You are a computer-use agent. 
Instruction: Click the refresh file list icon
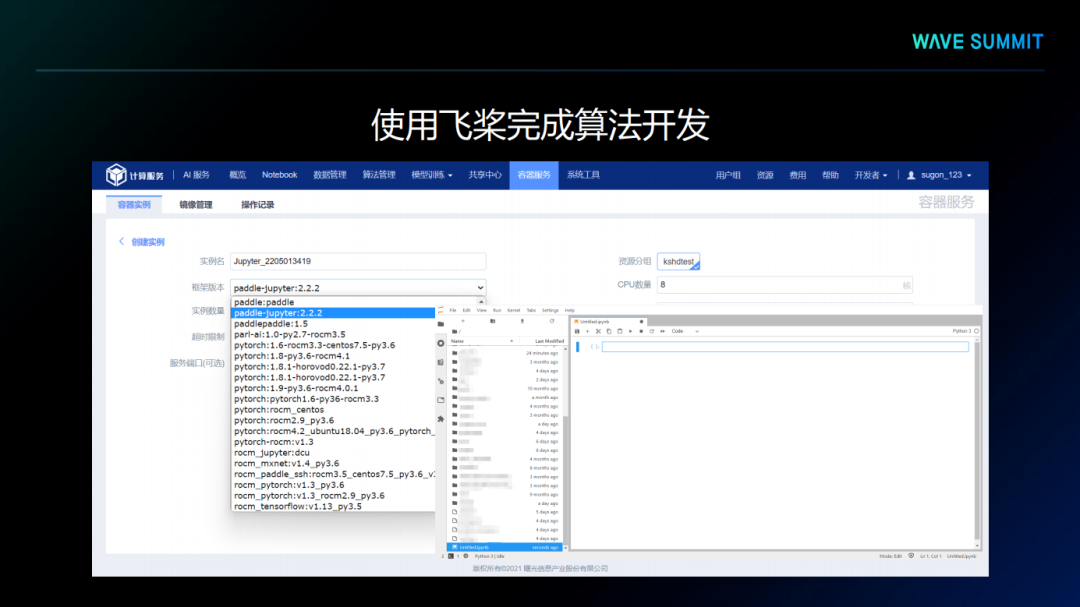(551, 321)
